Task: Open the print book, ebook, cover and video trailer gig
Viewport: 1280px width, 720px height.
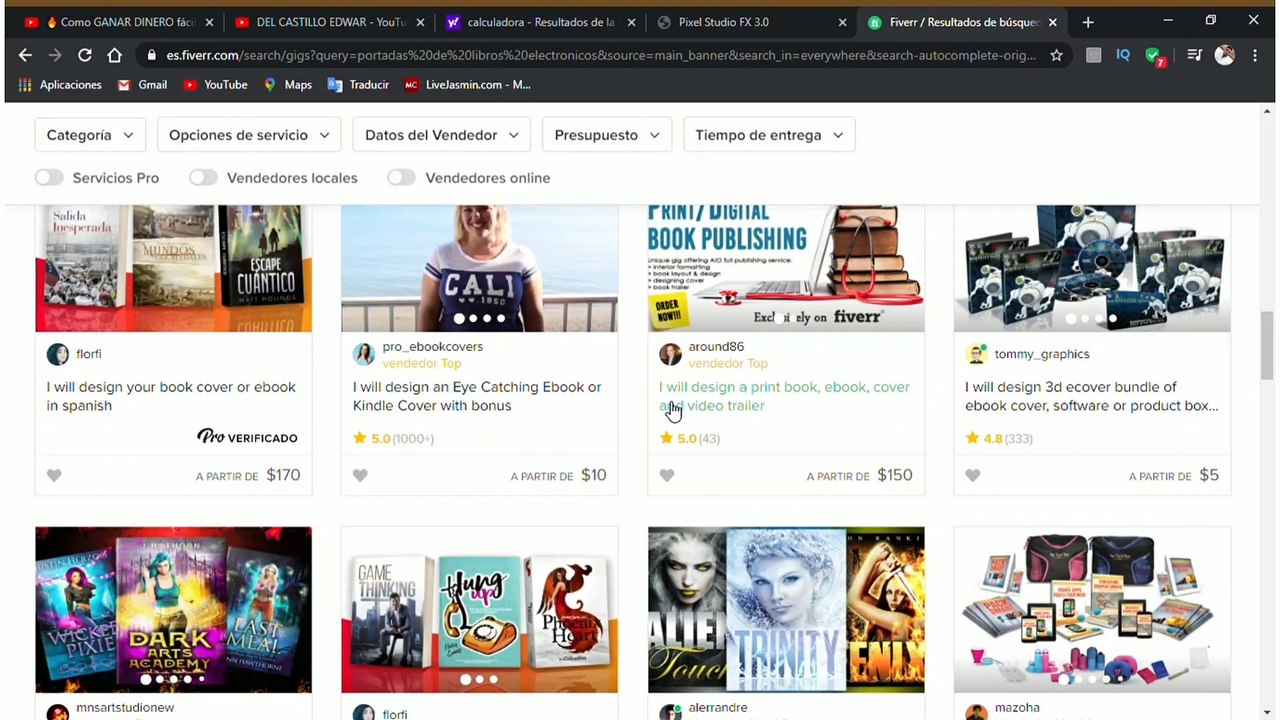Action: (x=784, y=396)
